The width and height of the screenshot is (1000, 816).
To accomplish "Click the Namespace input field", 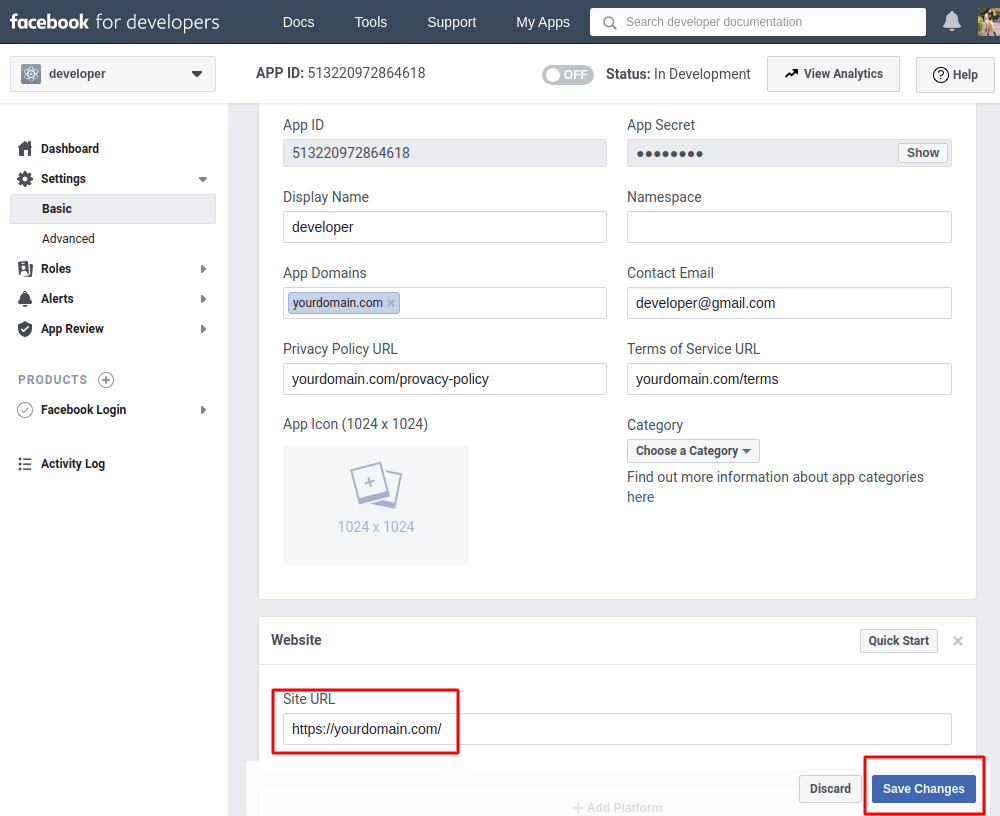I will point(789,227).
